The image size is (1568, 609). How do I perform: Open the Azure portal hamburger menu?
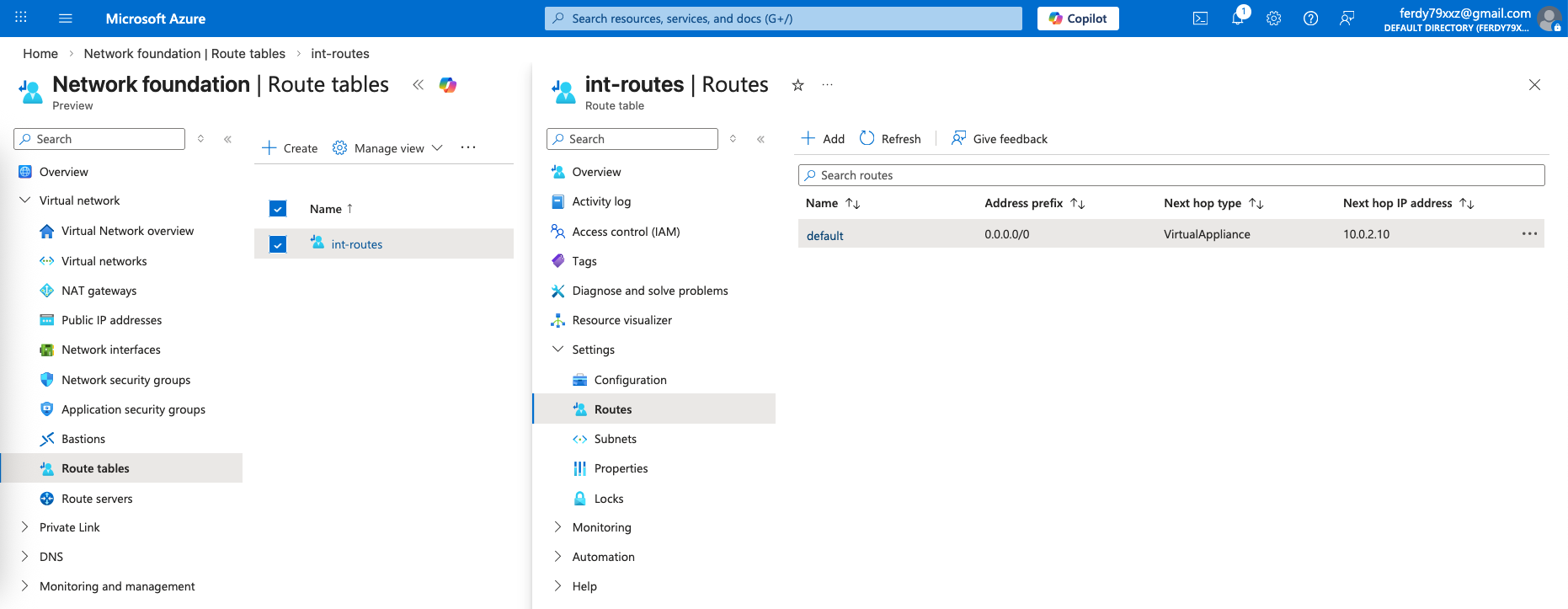(66, 19)
